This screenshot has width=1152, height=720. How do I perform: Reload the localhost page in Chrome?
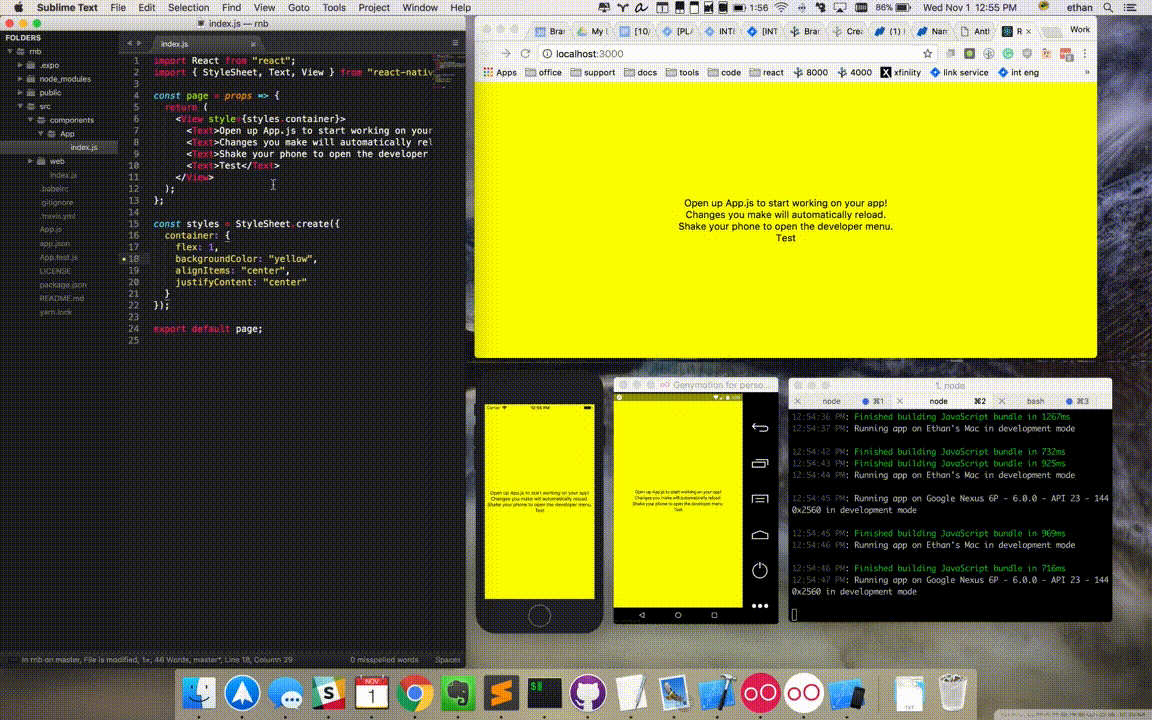tap(525, 54)
